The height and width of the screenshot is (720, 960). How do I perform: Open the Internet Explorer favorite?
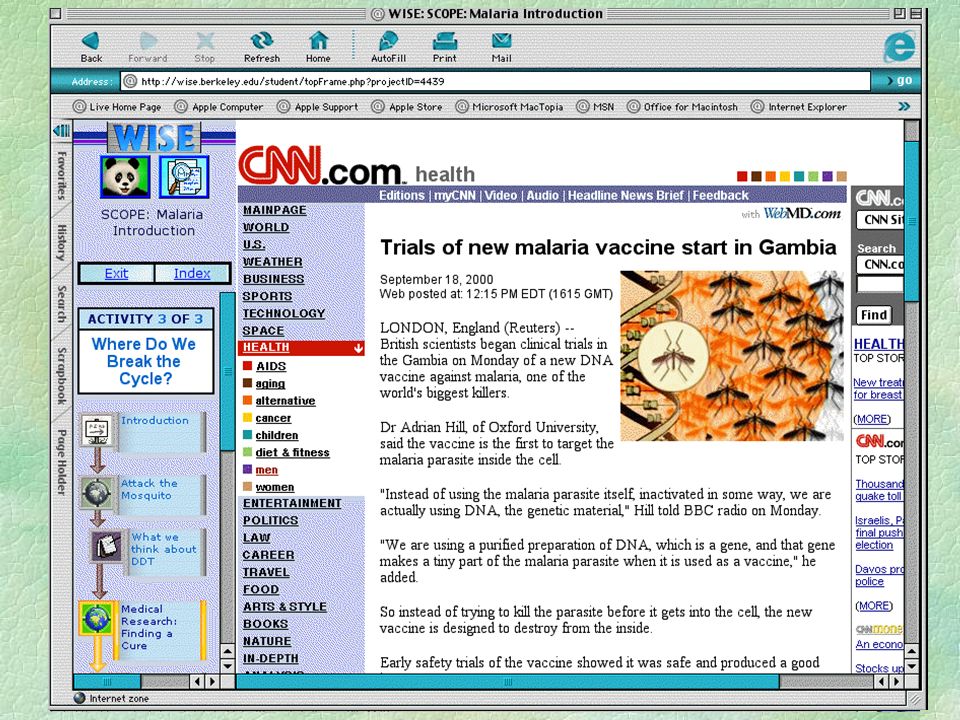click(799, 107)
